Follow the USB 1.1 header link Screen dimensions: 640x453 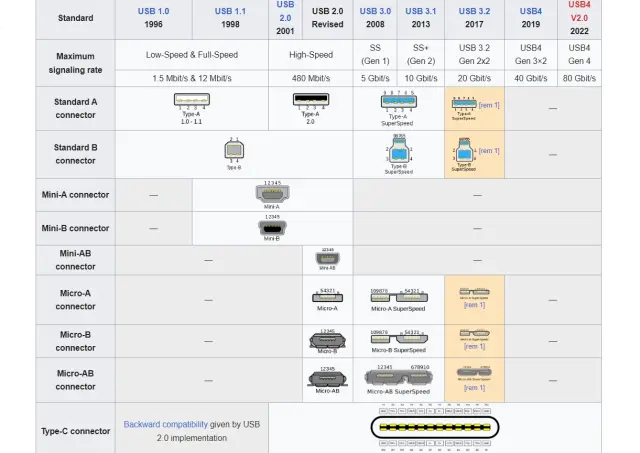pyautogui.click(x=230, y=11)
